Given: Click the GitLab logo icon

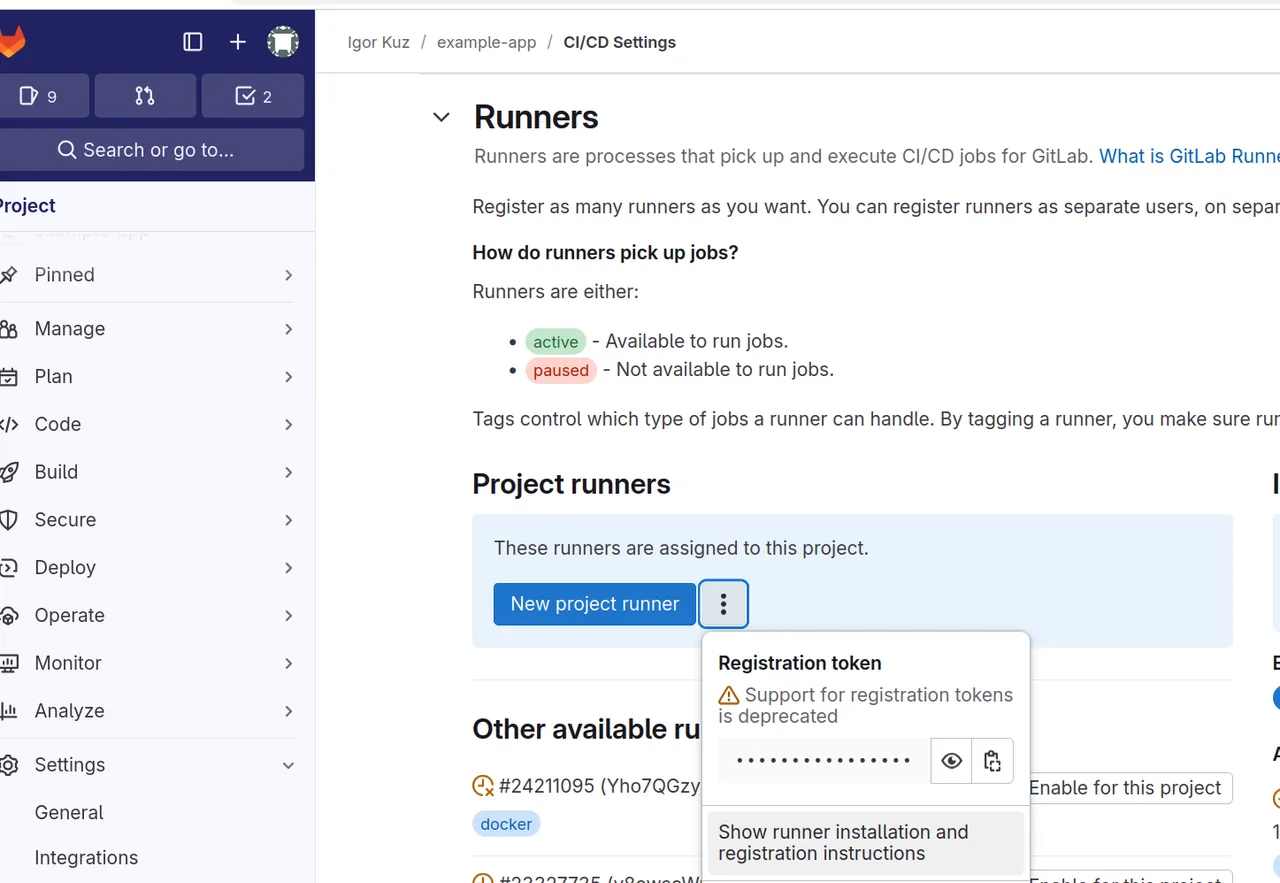Looking at the screenshot, I should pyautogui.click(x=10, y=42).
